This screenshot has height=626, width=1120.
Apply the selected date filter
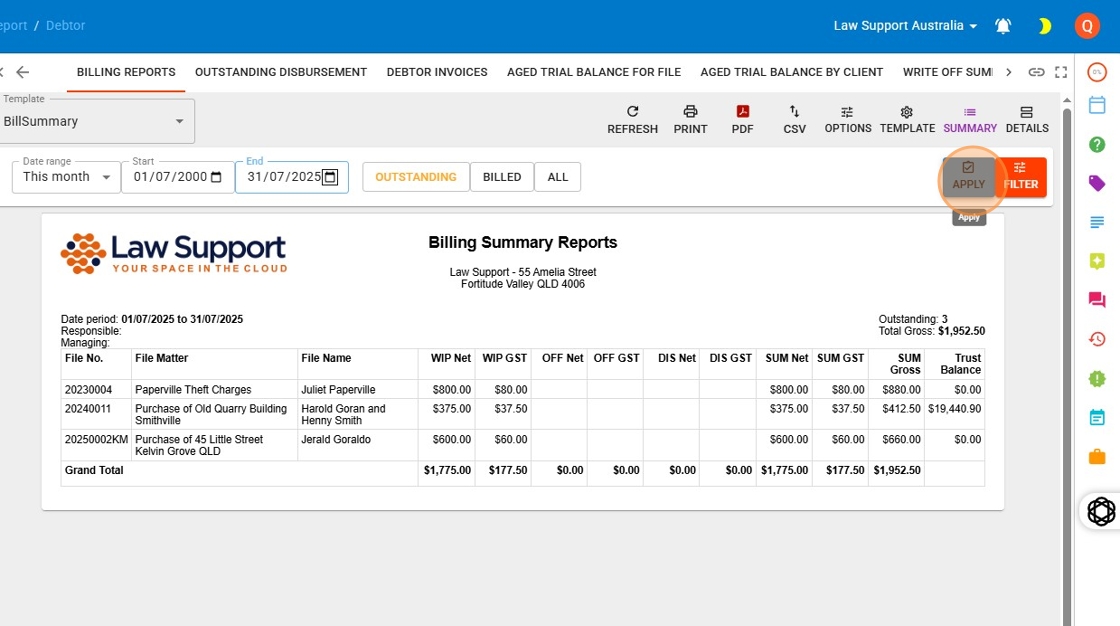969,177
